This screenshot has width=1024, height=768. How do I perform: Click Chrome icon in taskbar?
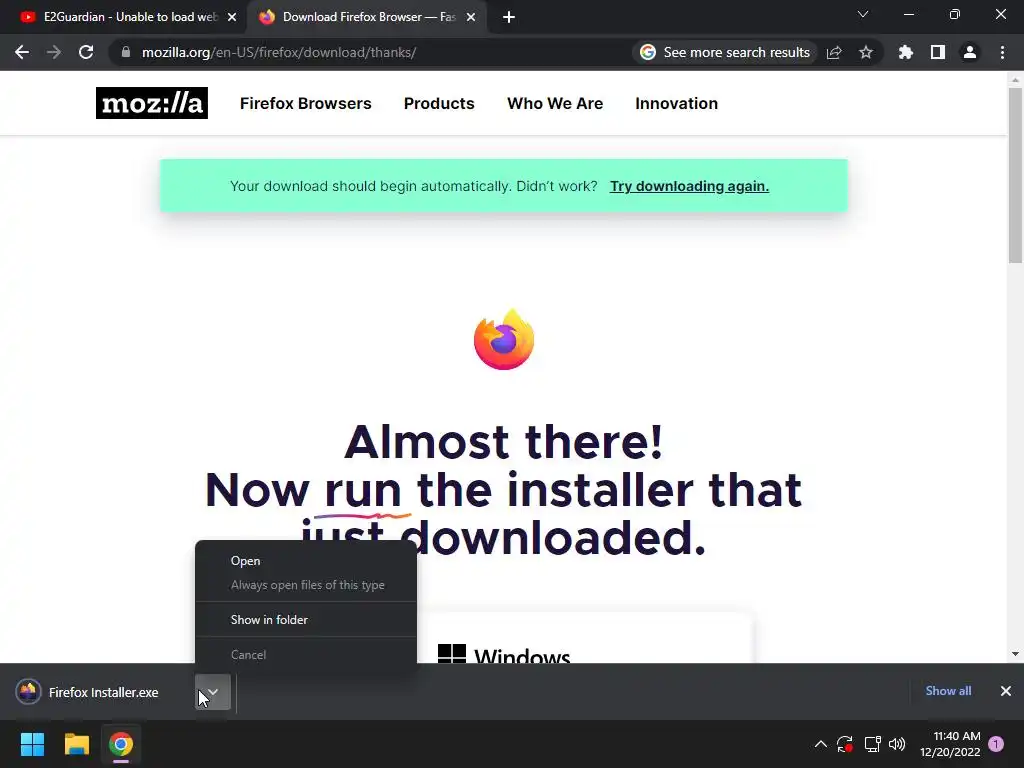(x=121, y=744)
